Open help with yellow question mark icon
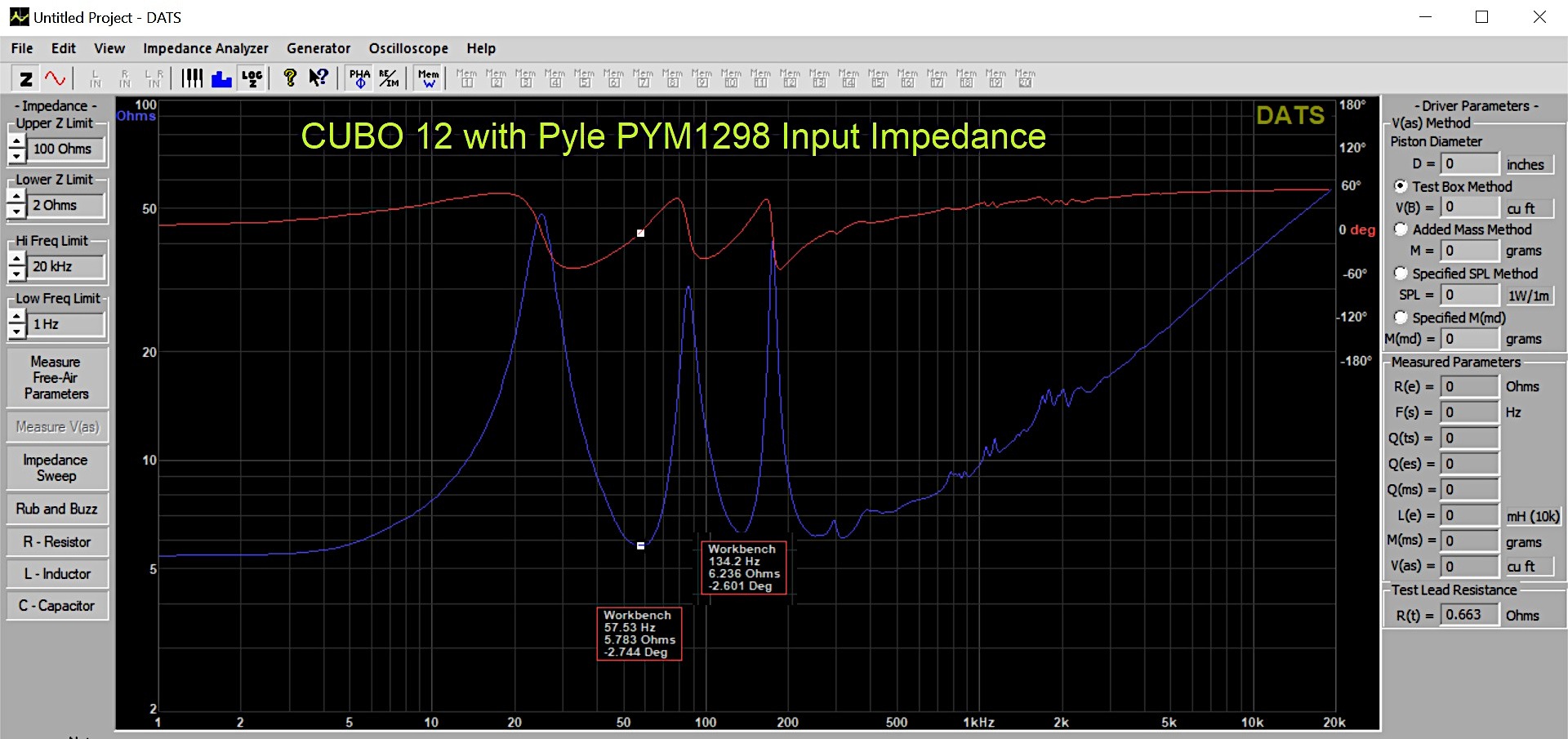The height and width of the screenshot is (739, 1568). click(289, 78)
